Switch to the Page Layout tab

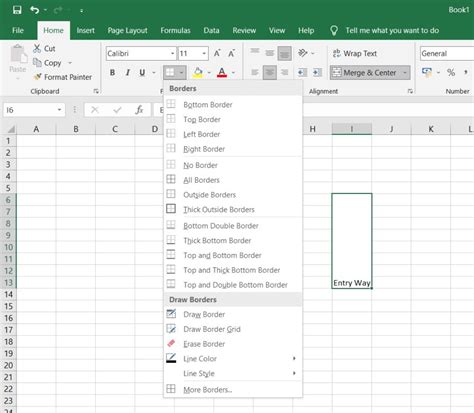pyautogui.click(x=127, y=31)
